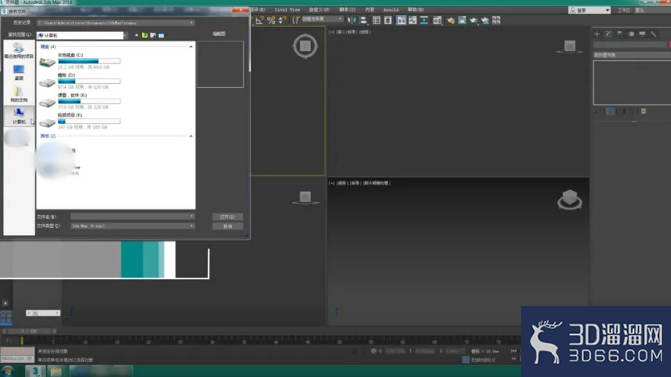Collapse the hard disks (4) group

[191, 46]
